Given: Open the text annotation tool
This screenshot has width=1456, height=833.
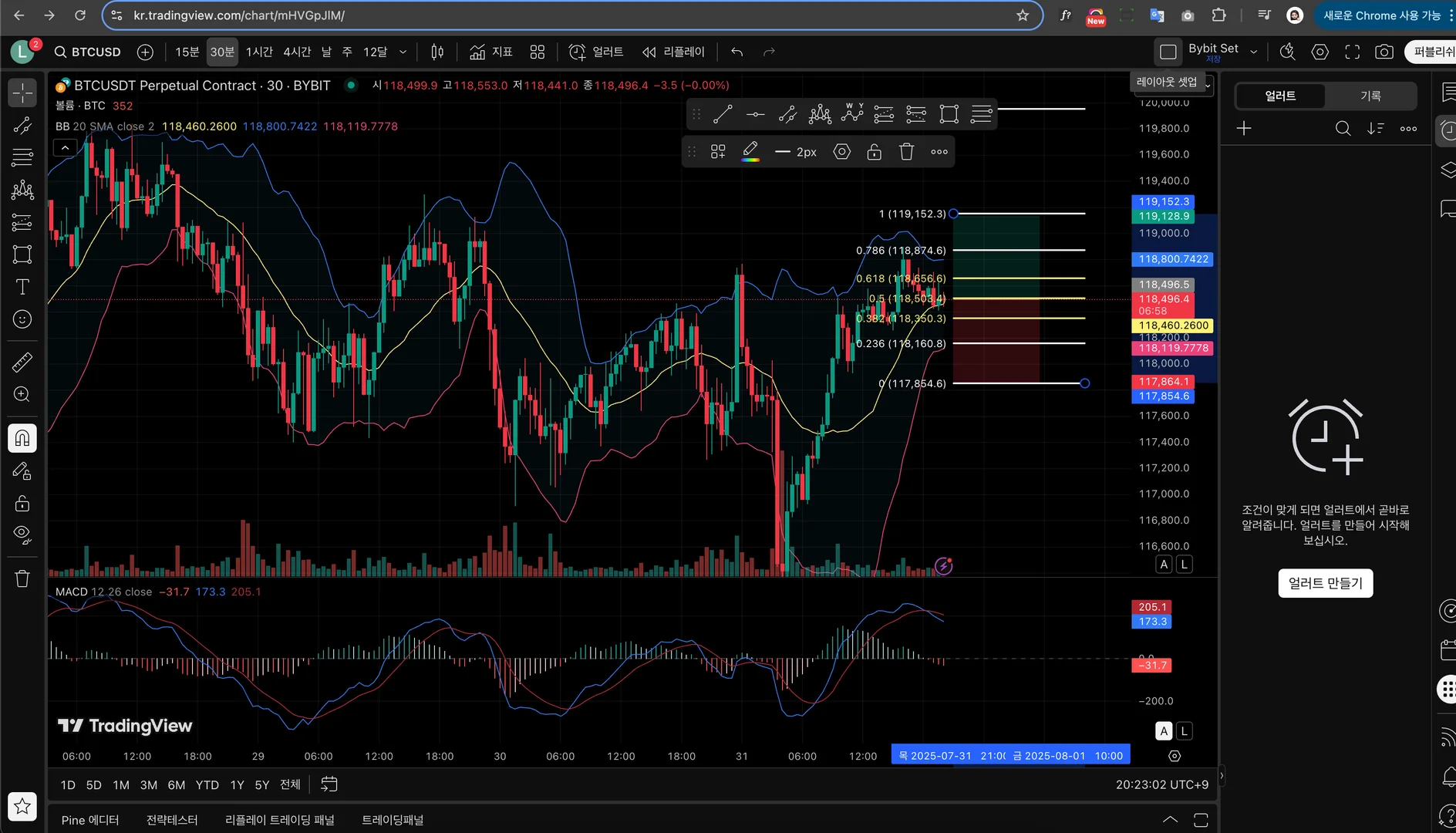Looking at the screenshot, I should pyautogui.click(x=22, y=287).
